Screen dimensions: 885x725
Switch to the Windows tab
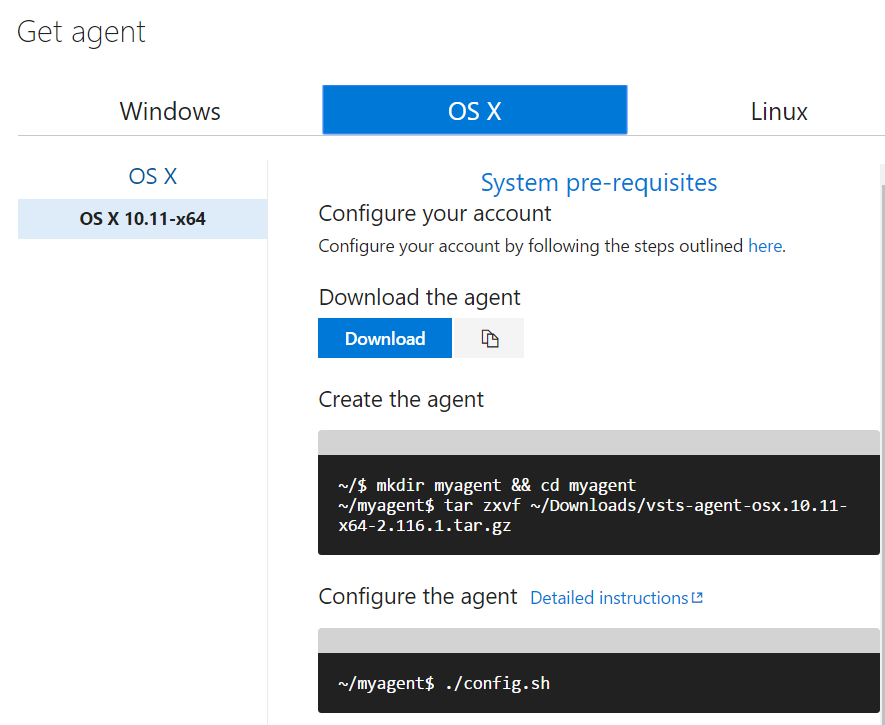[170, 111]
